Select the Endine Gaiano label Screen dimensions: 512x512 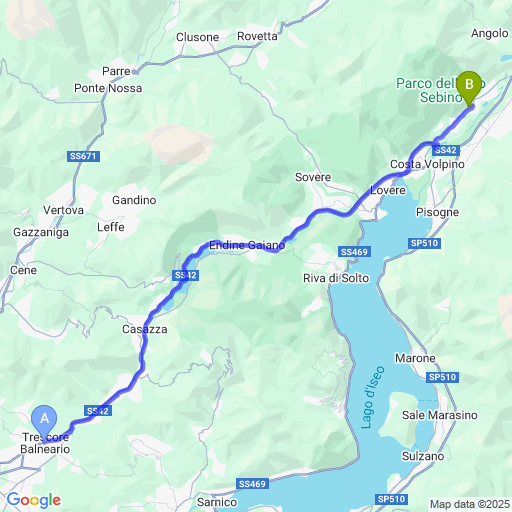click(247, 245)
